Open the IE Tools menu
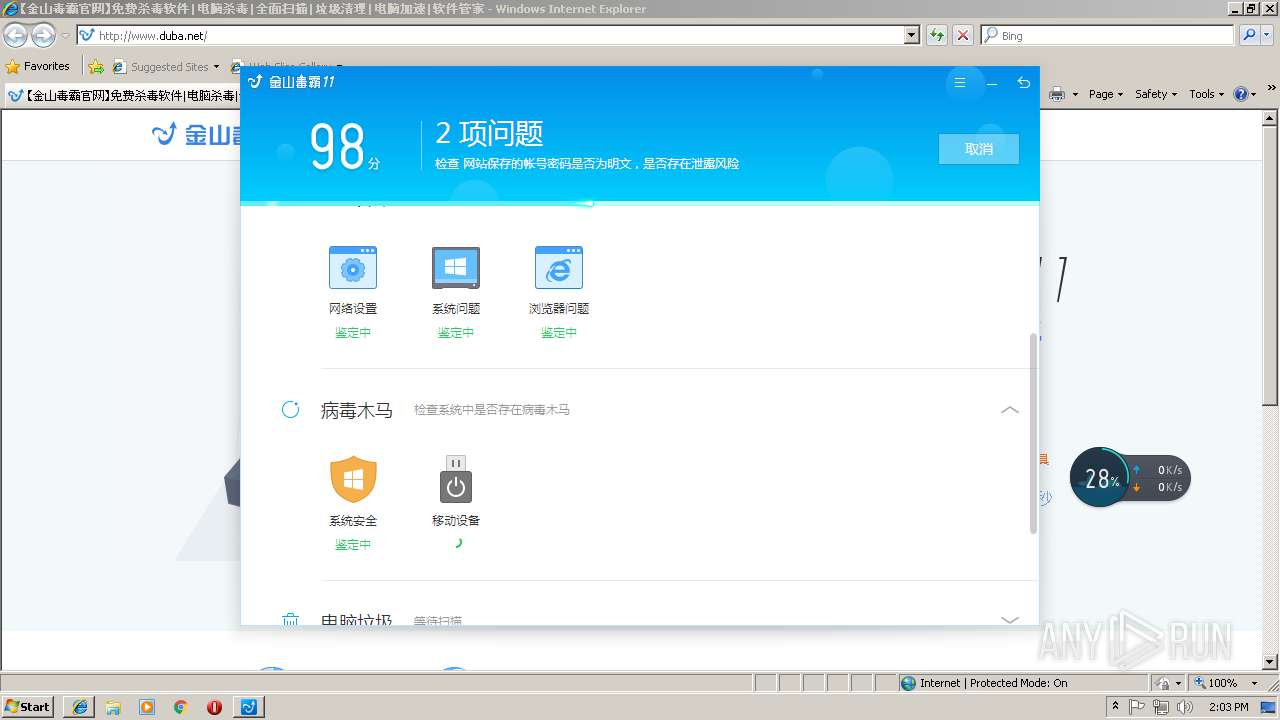Viewport: 1280px width, 720px height. coord(1207,94)
